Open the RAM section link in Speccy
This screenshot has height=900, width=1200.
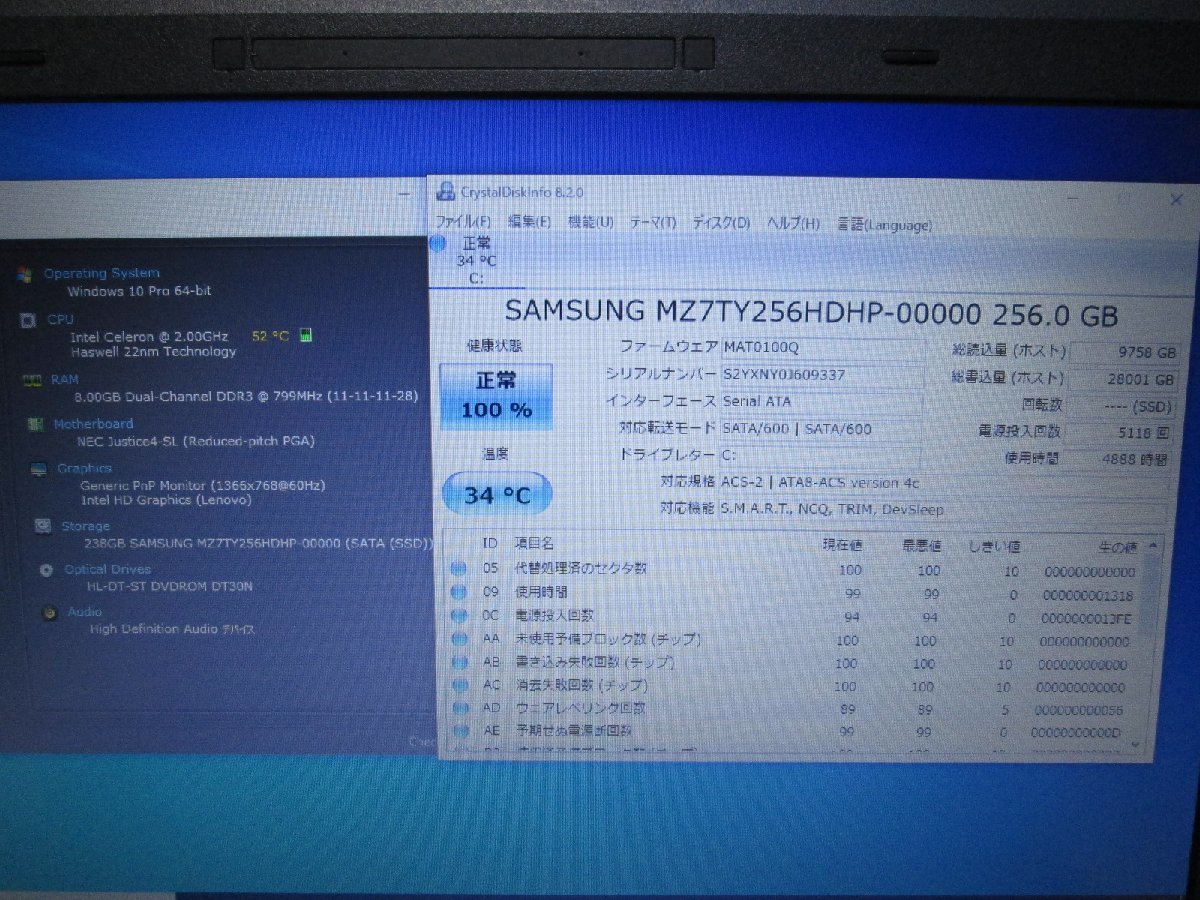(64, 380)
